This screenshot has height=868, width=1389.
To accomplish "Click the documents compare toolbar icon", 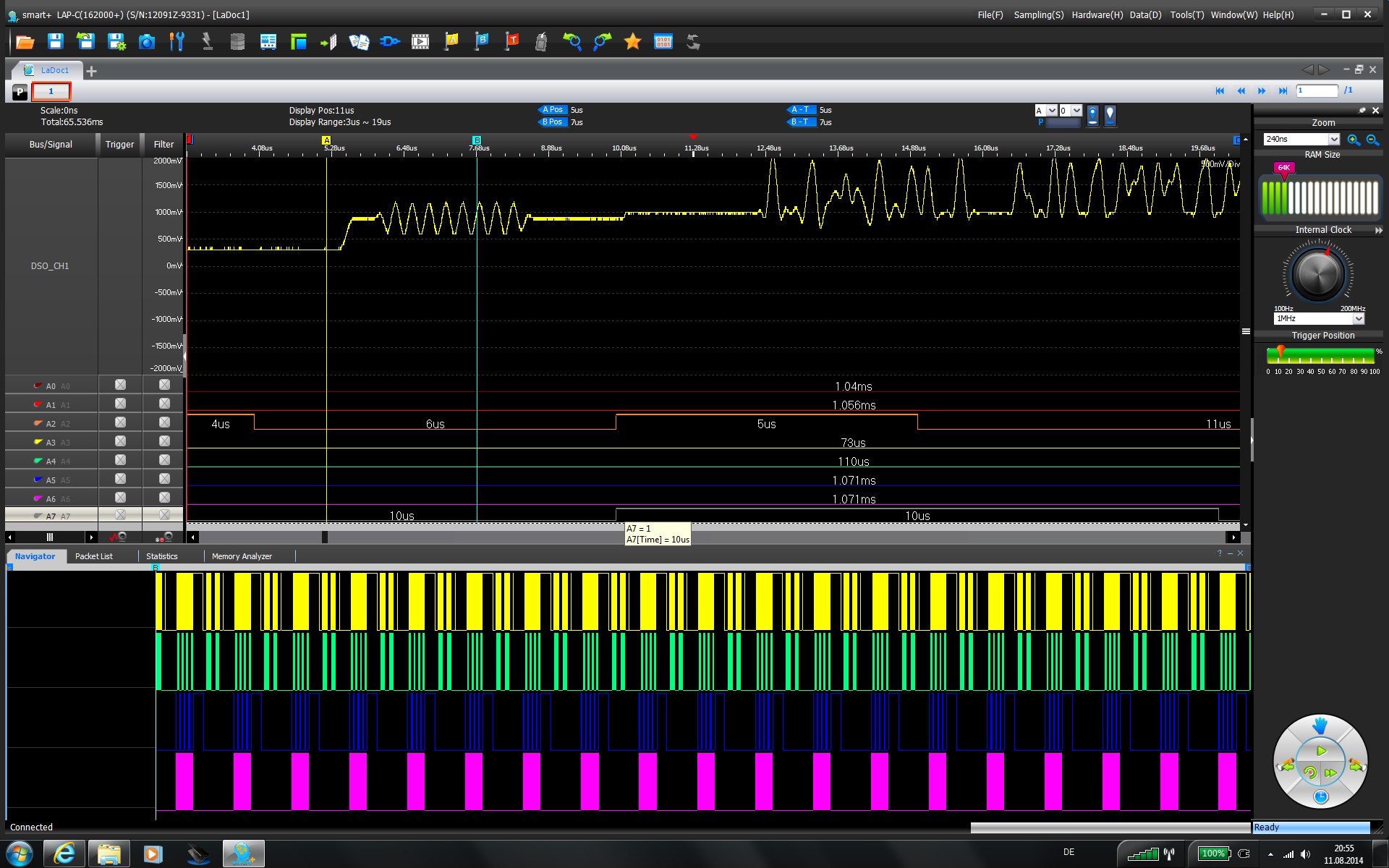I will pyautogui.click(x=360, y=42).
